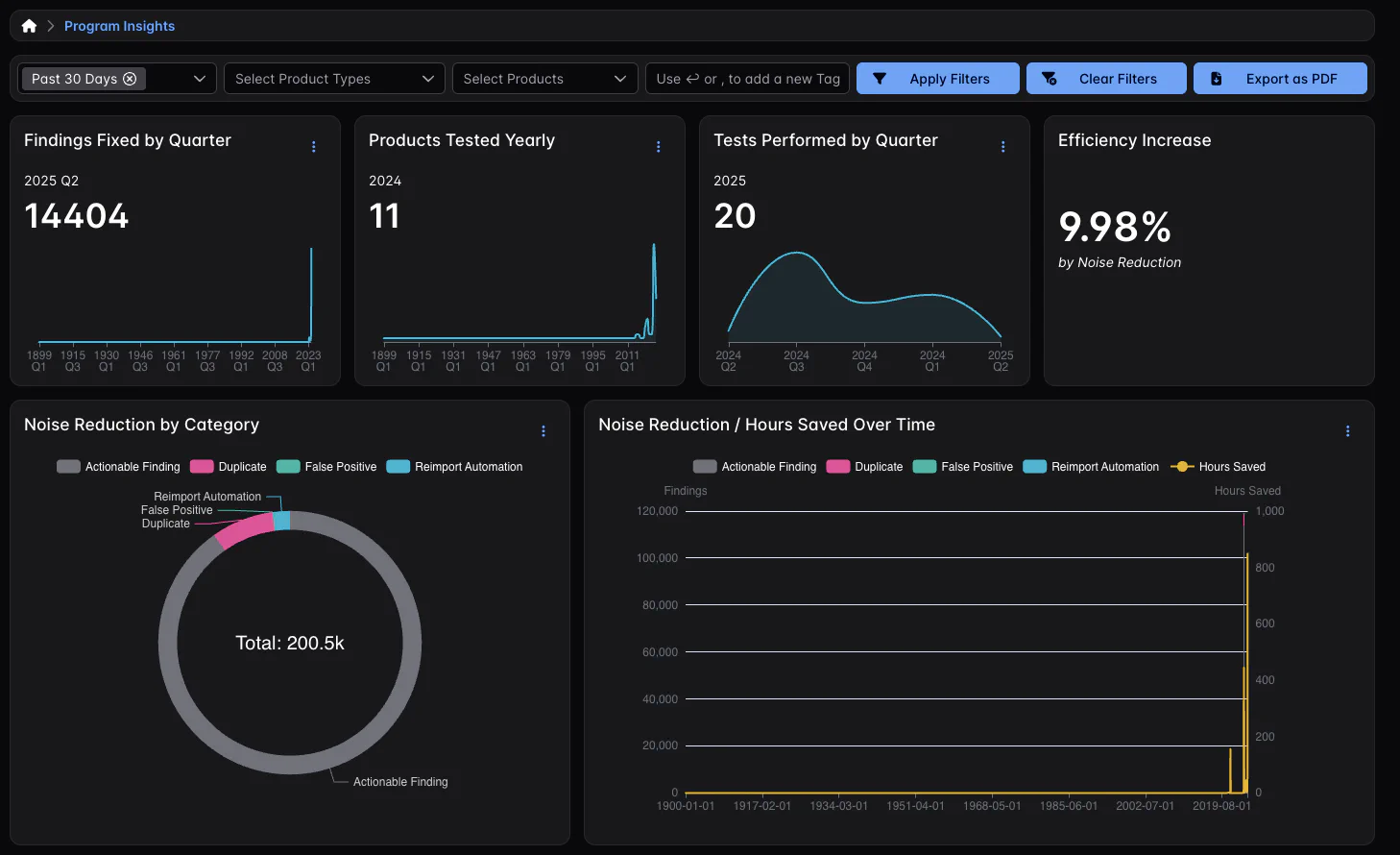The image size is (1400, 855).
Task: Click the Clear Filters button
Action: pos(1105,79)
